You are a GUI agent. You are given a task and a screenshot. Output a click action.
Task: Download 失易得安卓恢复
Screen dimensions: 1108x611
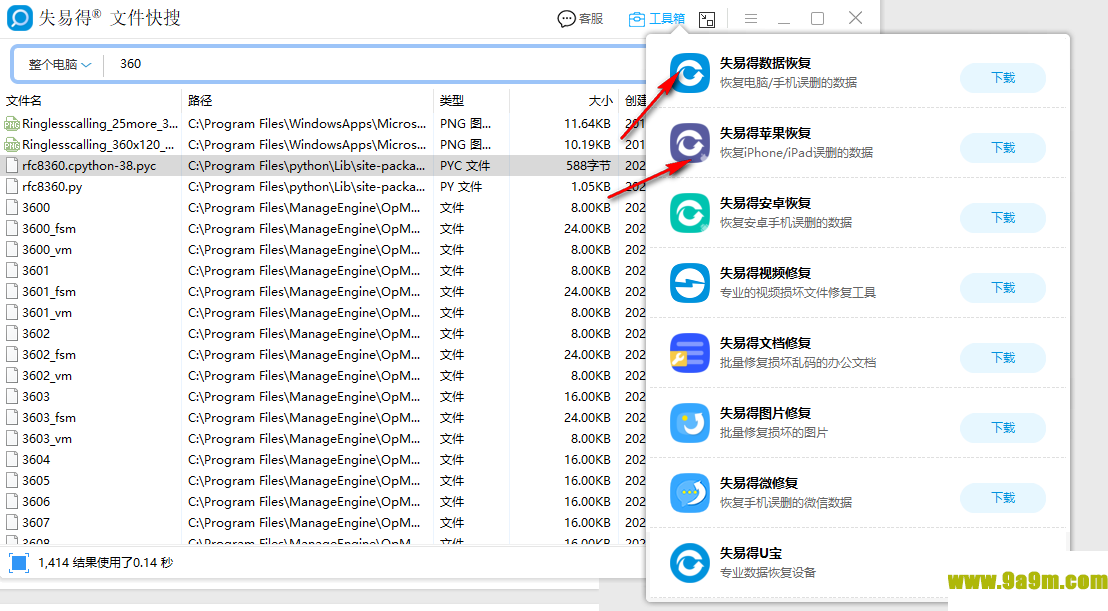[x=1003, y=218]
